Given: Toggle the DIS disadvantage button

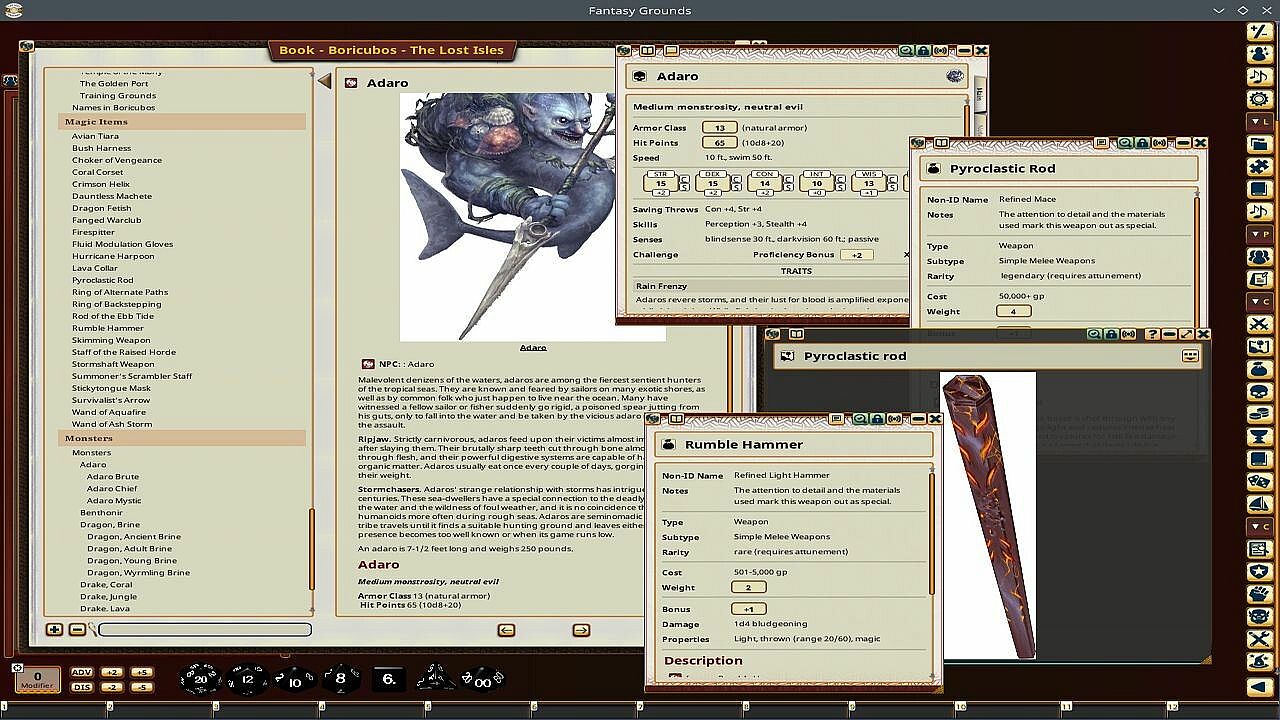Looking at the screenshot, I should (x=82, y=687).
